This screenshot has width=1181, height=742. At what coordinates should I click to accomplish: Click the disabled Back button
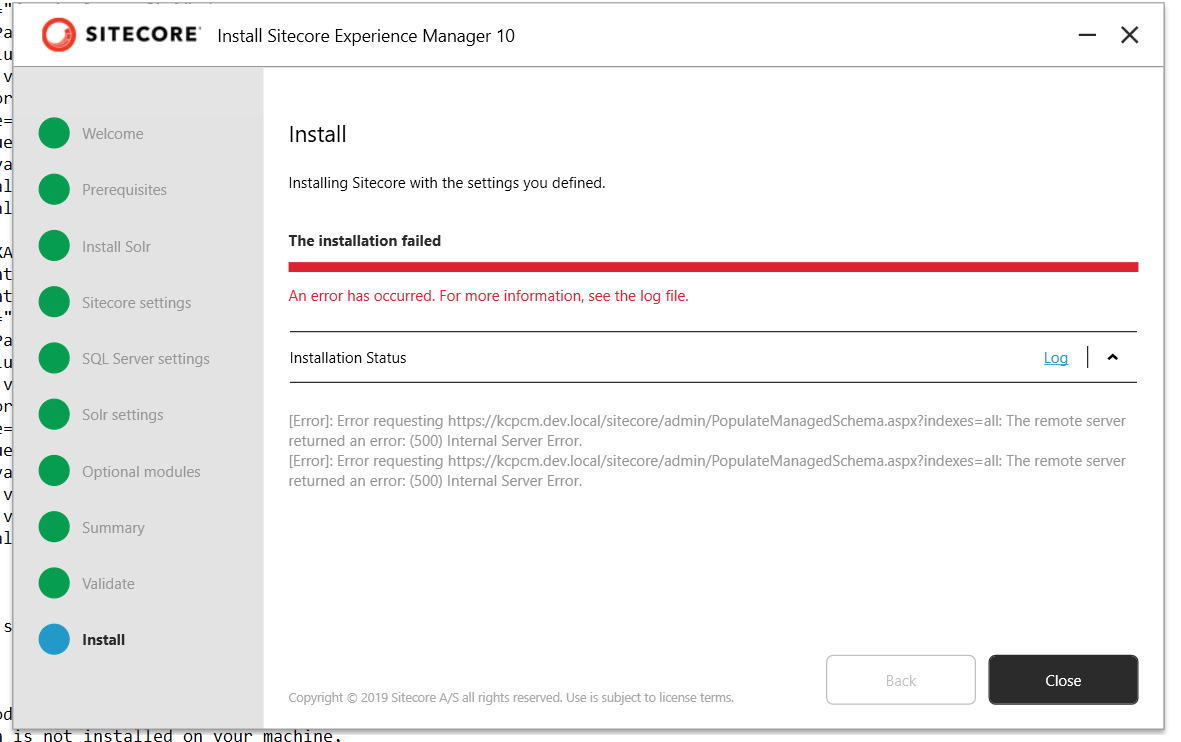pos(901,680)
